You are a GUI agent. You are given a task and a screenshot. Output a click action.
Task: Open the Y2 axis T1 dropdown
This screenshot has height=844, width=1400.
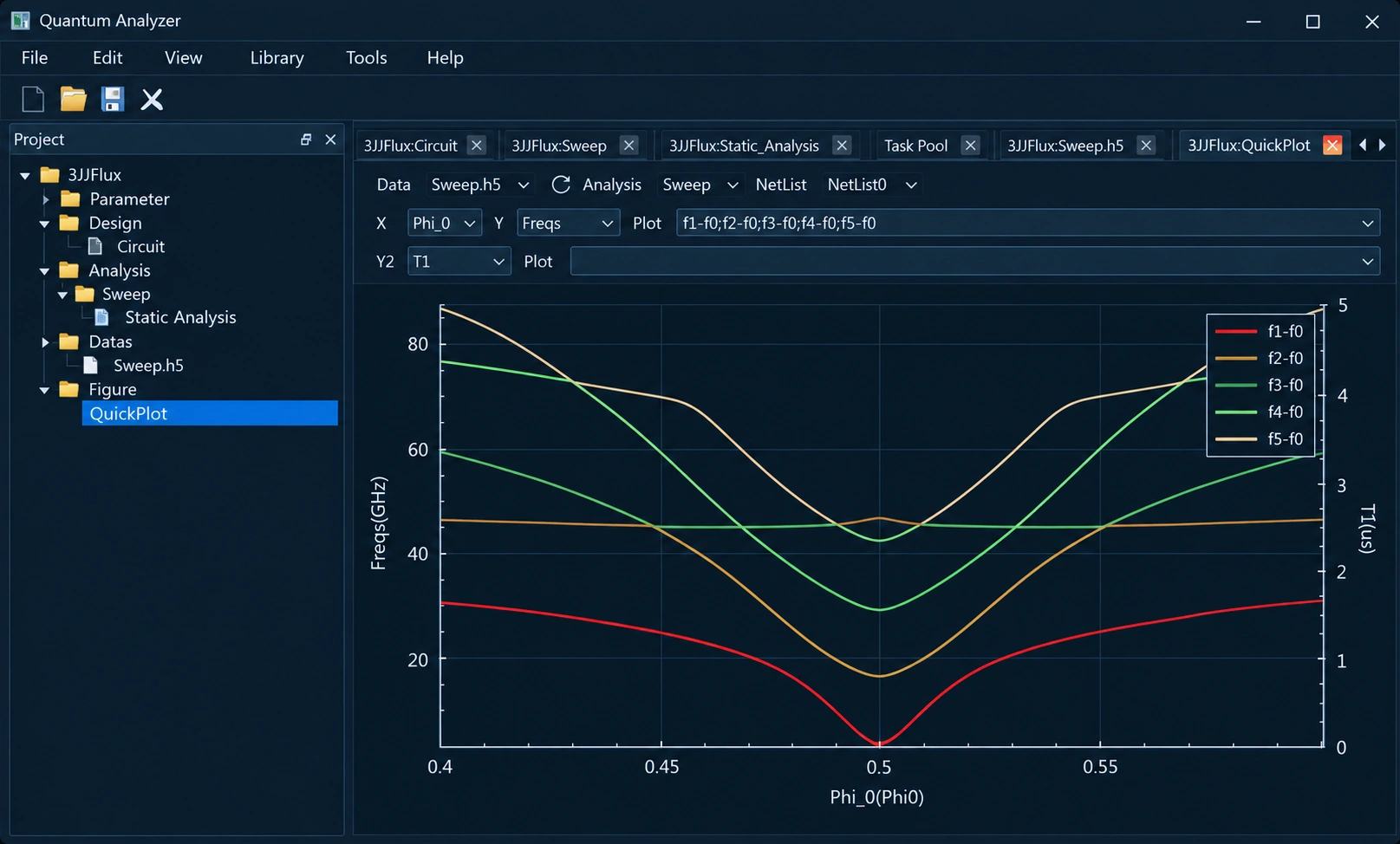click(x=459, y=261)
